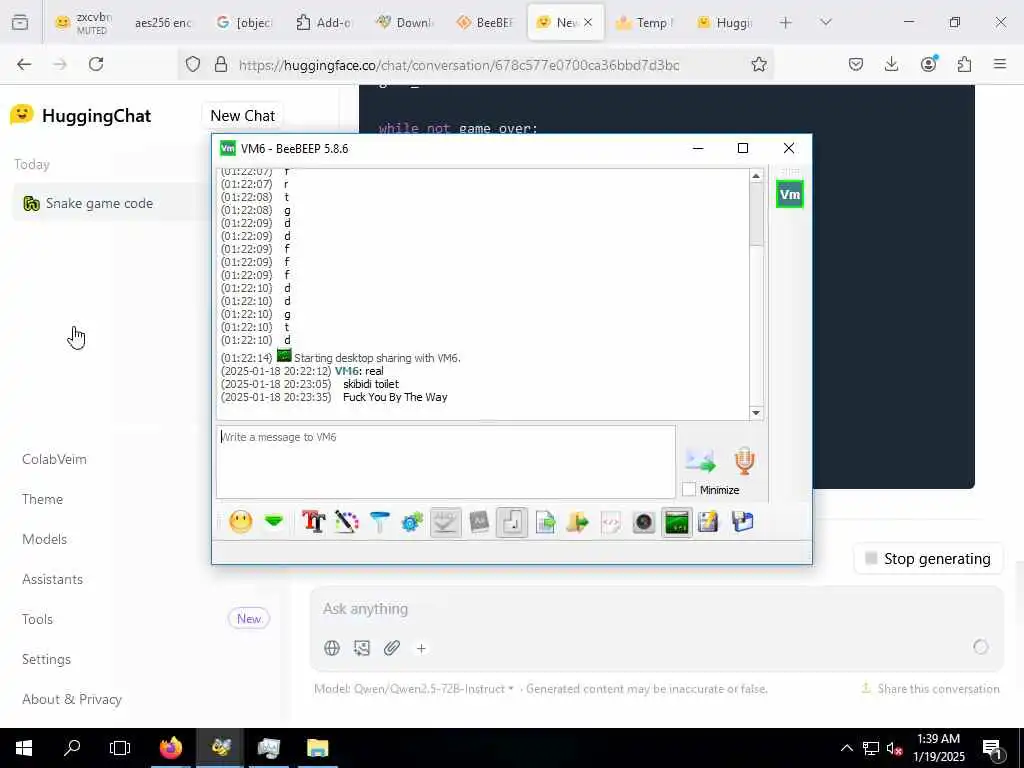Open the font color picker pencil icon
The image size is (1024, 768).
347,522
